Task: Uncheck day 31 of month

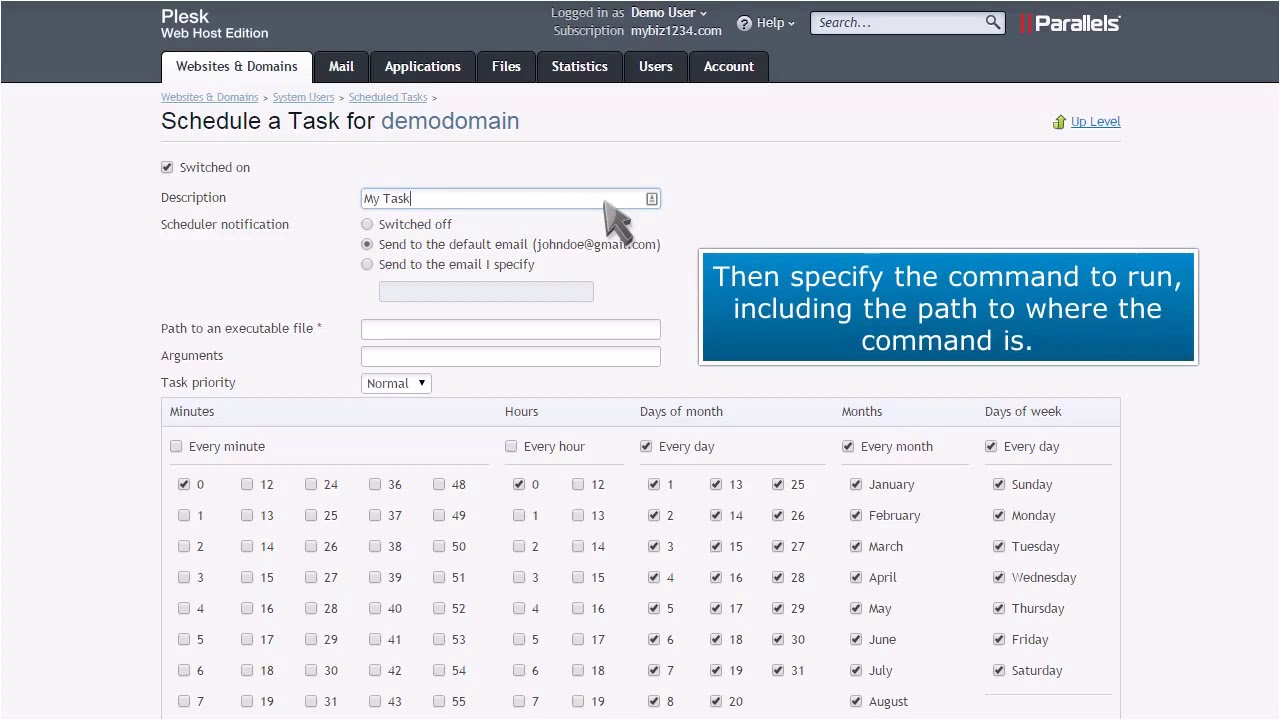Action: point(778,670)
